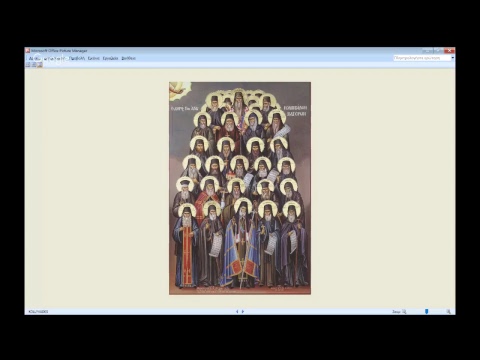Viewport: 480px width, 360px height.
Task: Click the file name in the status bar
Action: [x=38, y=311]
